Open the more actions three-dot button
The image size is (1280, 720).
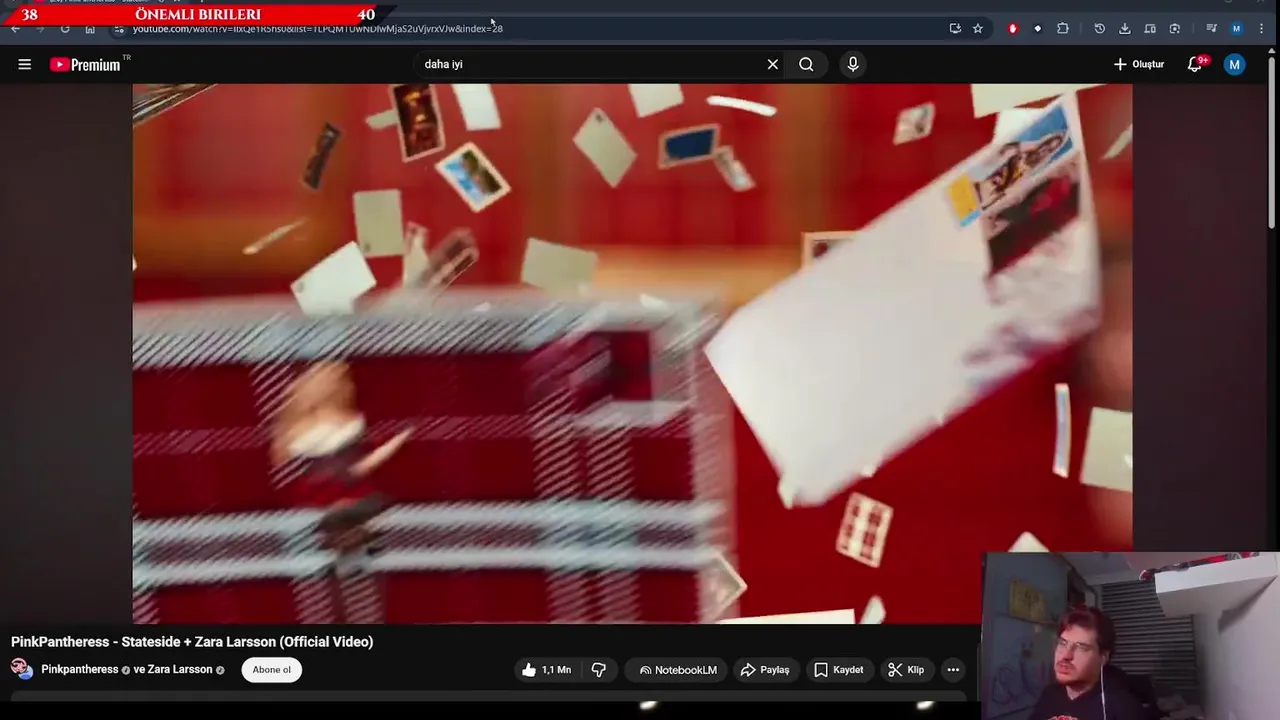click(953, 670)
